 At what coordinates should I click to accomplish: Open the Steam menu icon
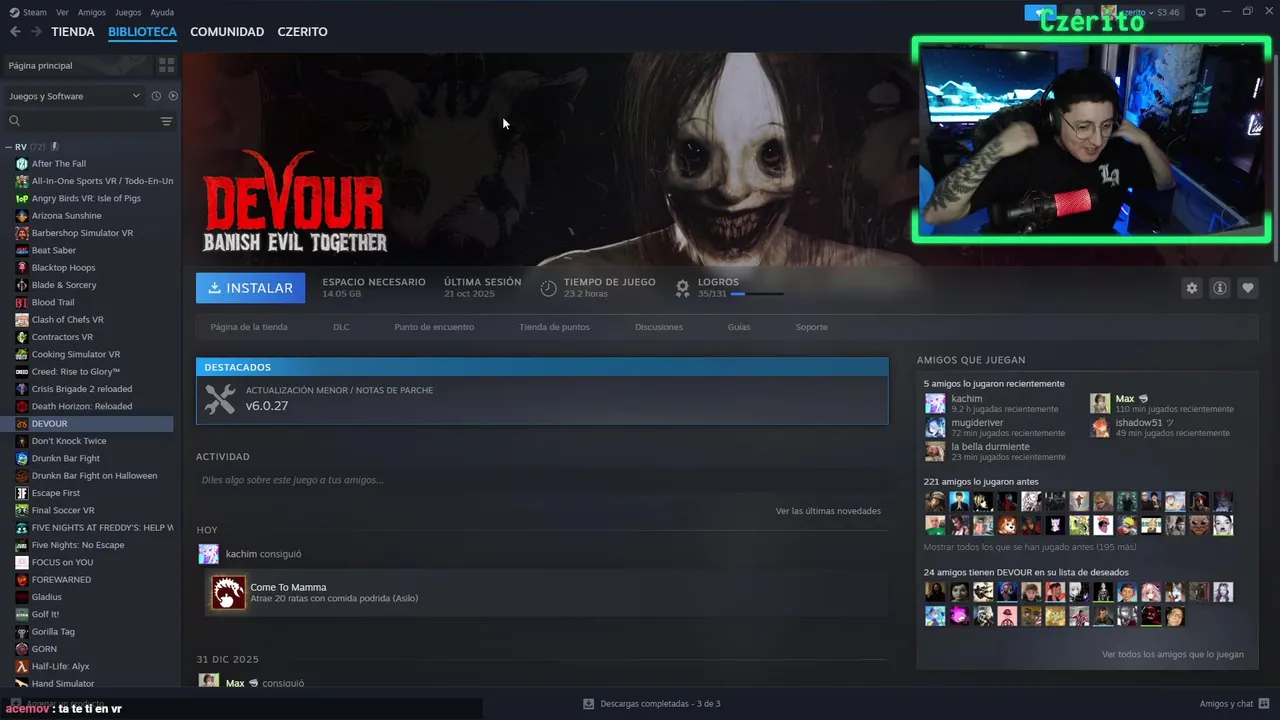coord(14,12)
